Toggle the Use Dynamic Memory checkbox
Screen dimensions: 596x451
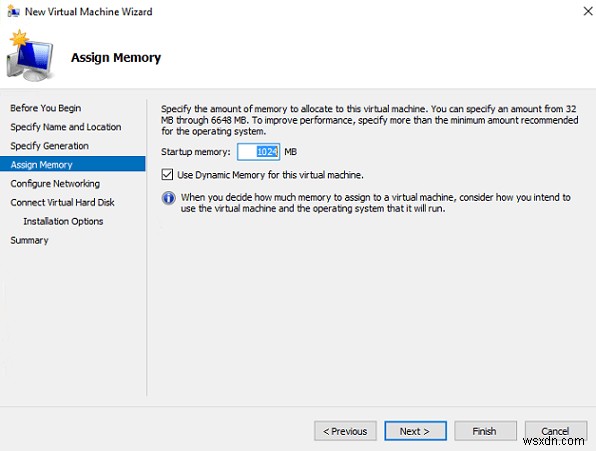(167, 175)
